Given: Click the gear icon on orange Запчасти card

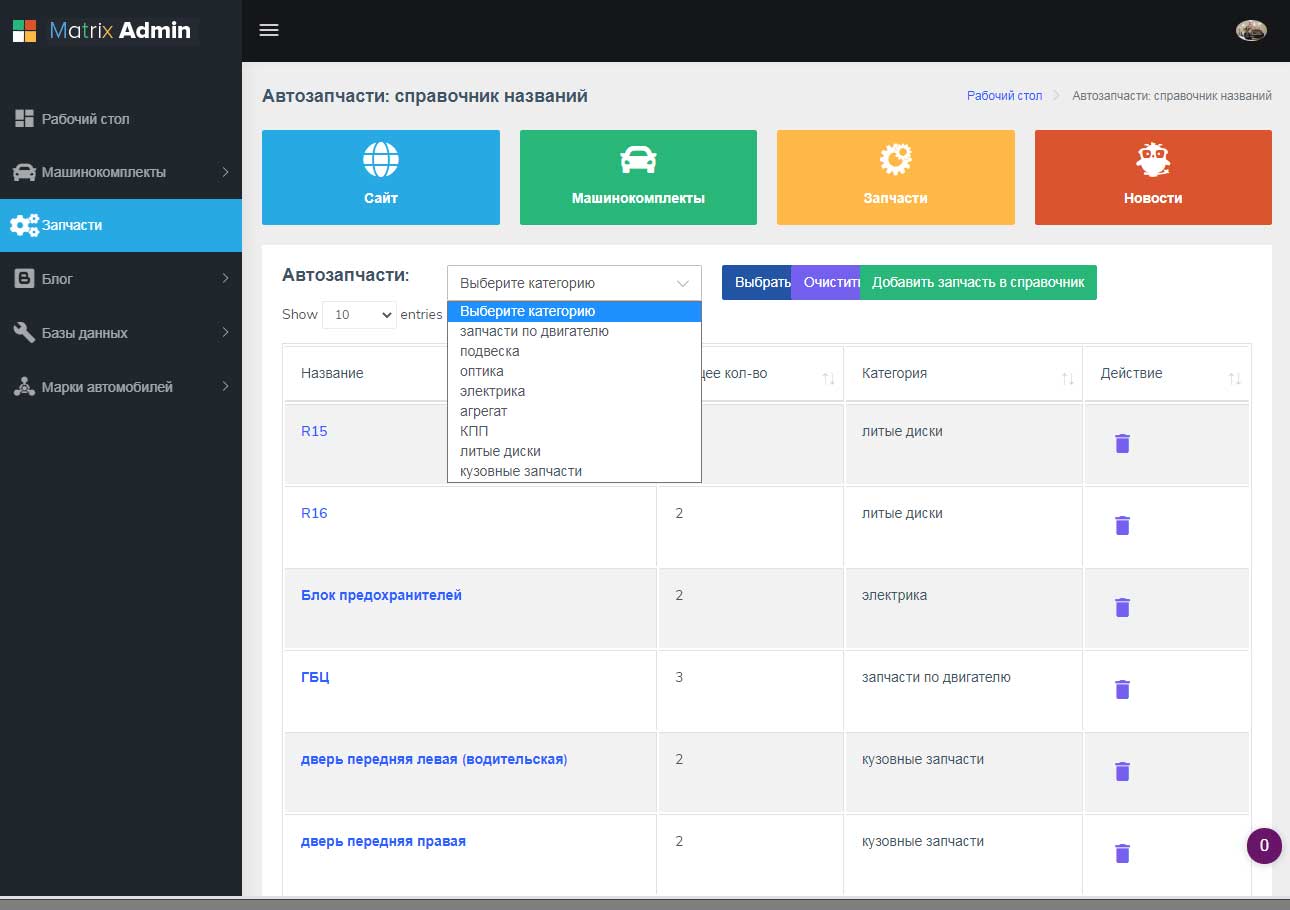Looking at the screenshot, I should point(896,158).
